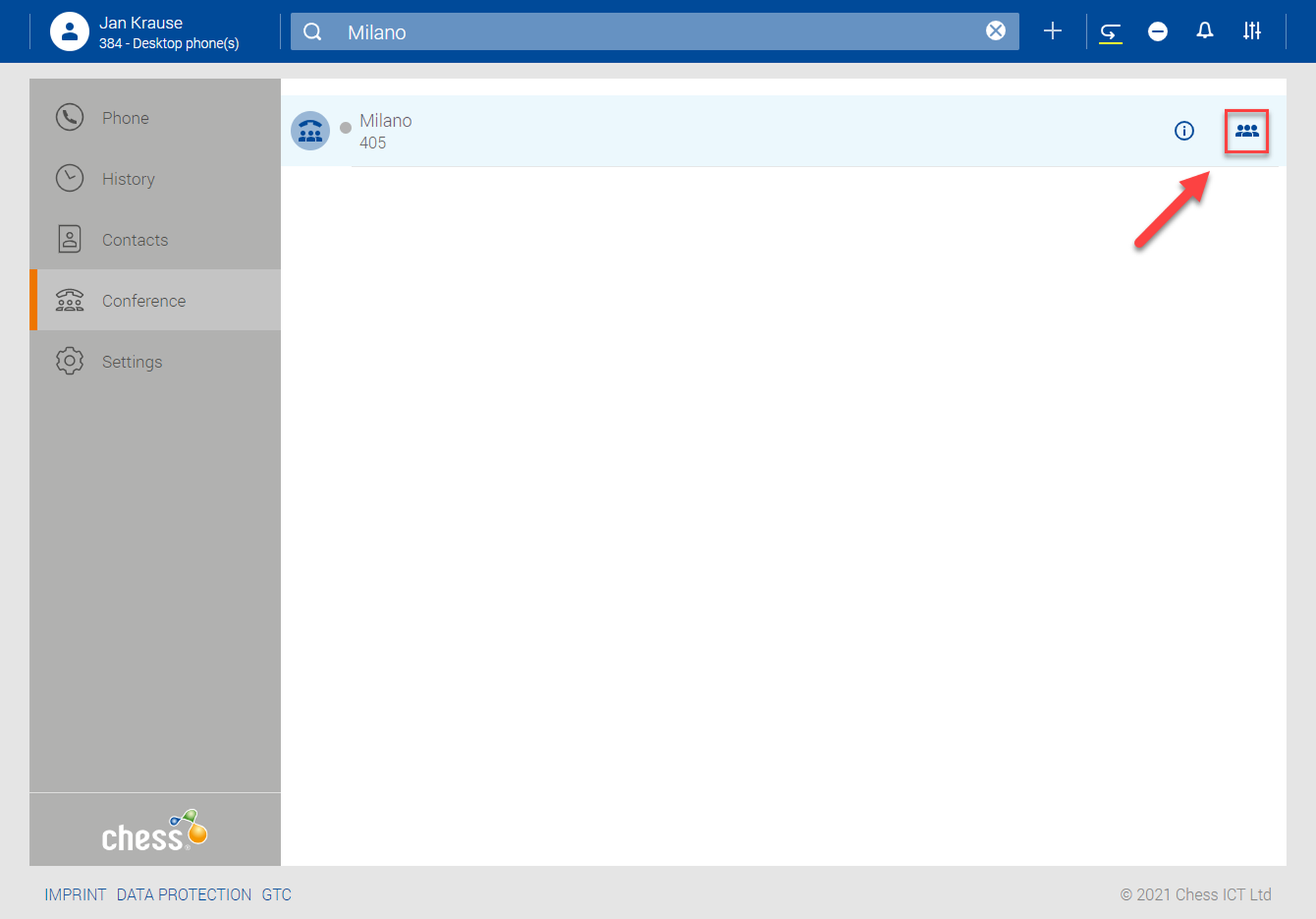
Task: Clear the Milano search text
Action: point(996,31)
